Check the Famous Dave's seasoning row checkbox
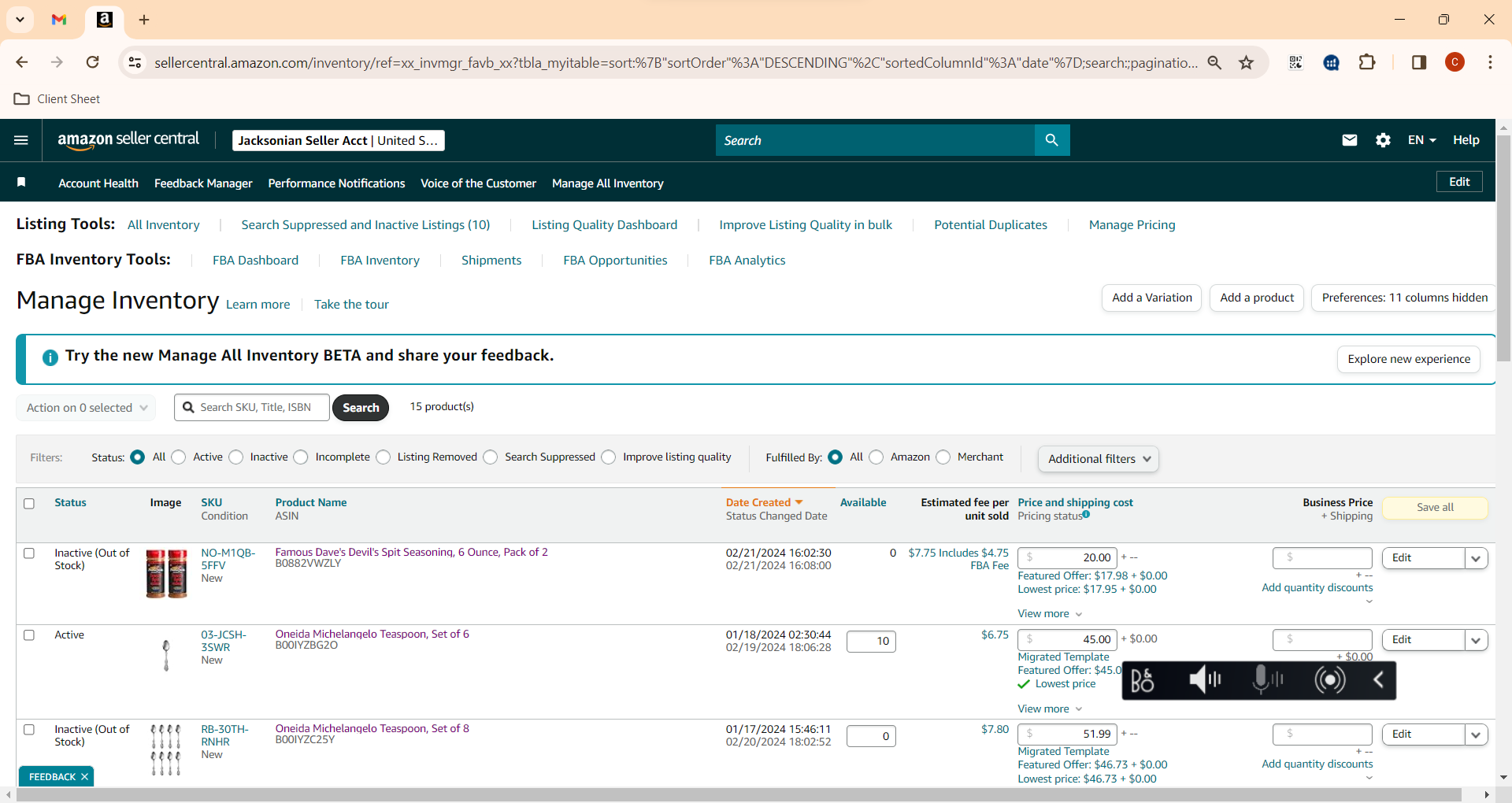Image resolution: width=1512 pixels, height=803 pixels. pos(29,553)
